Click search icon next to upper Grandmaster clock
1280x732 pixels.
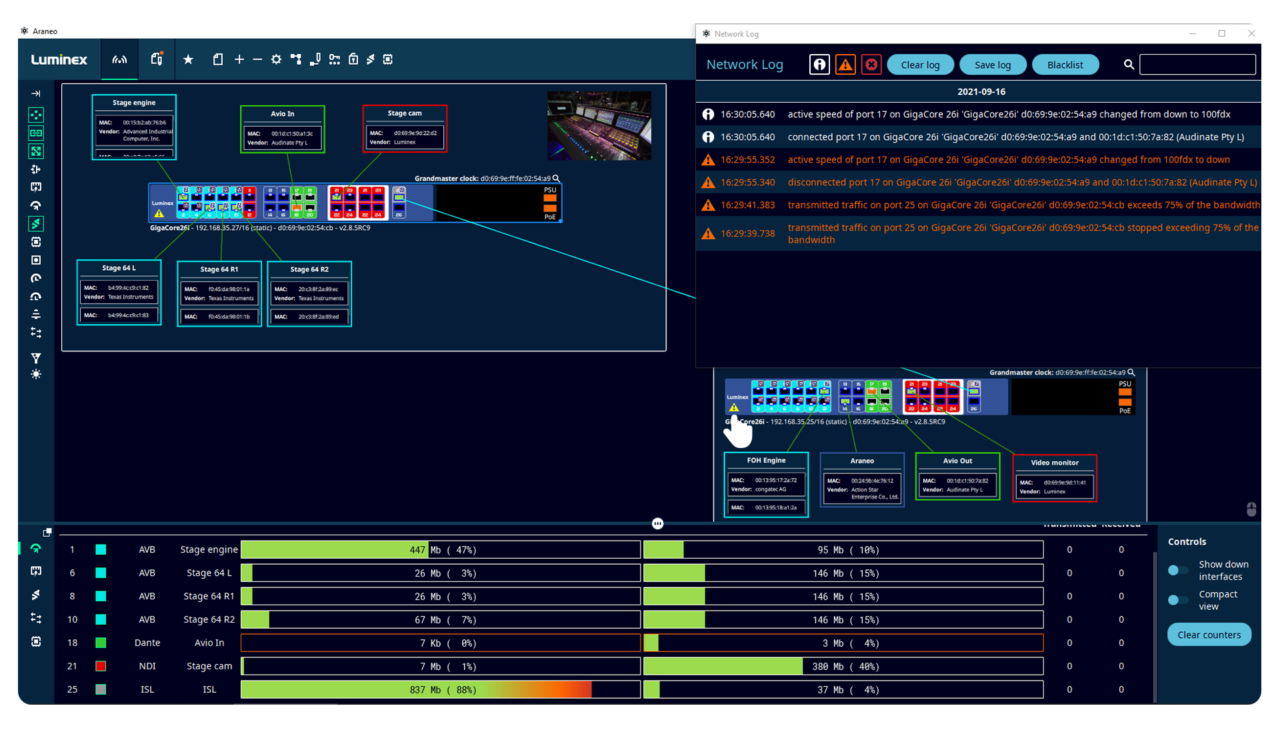point(557,179)
